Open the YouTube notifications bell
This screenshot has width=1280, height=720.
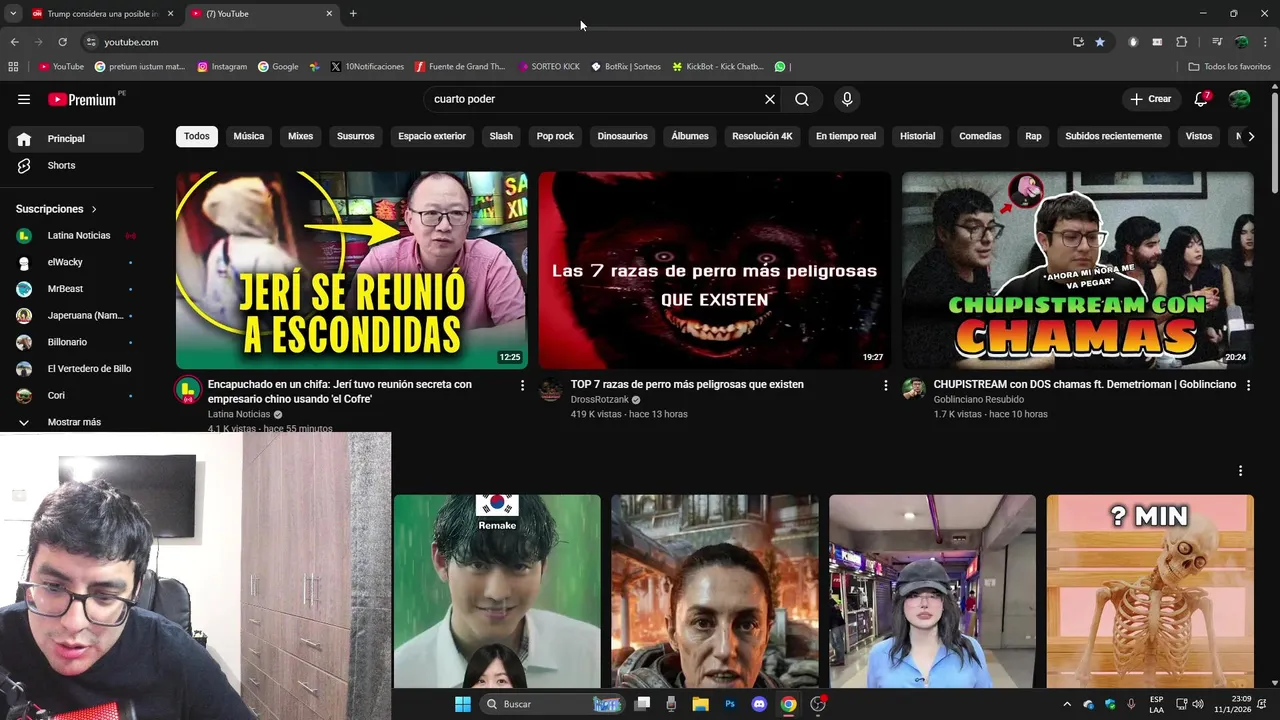1202,99
